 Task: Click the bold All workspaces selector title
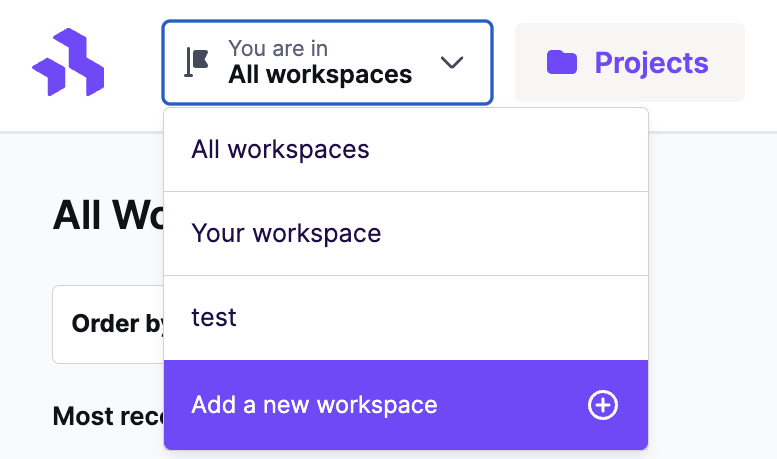(320, 75)
